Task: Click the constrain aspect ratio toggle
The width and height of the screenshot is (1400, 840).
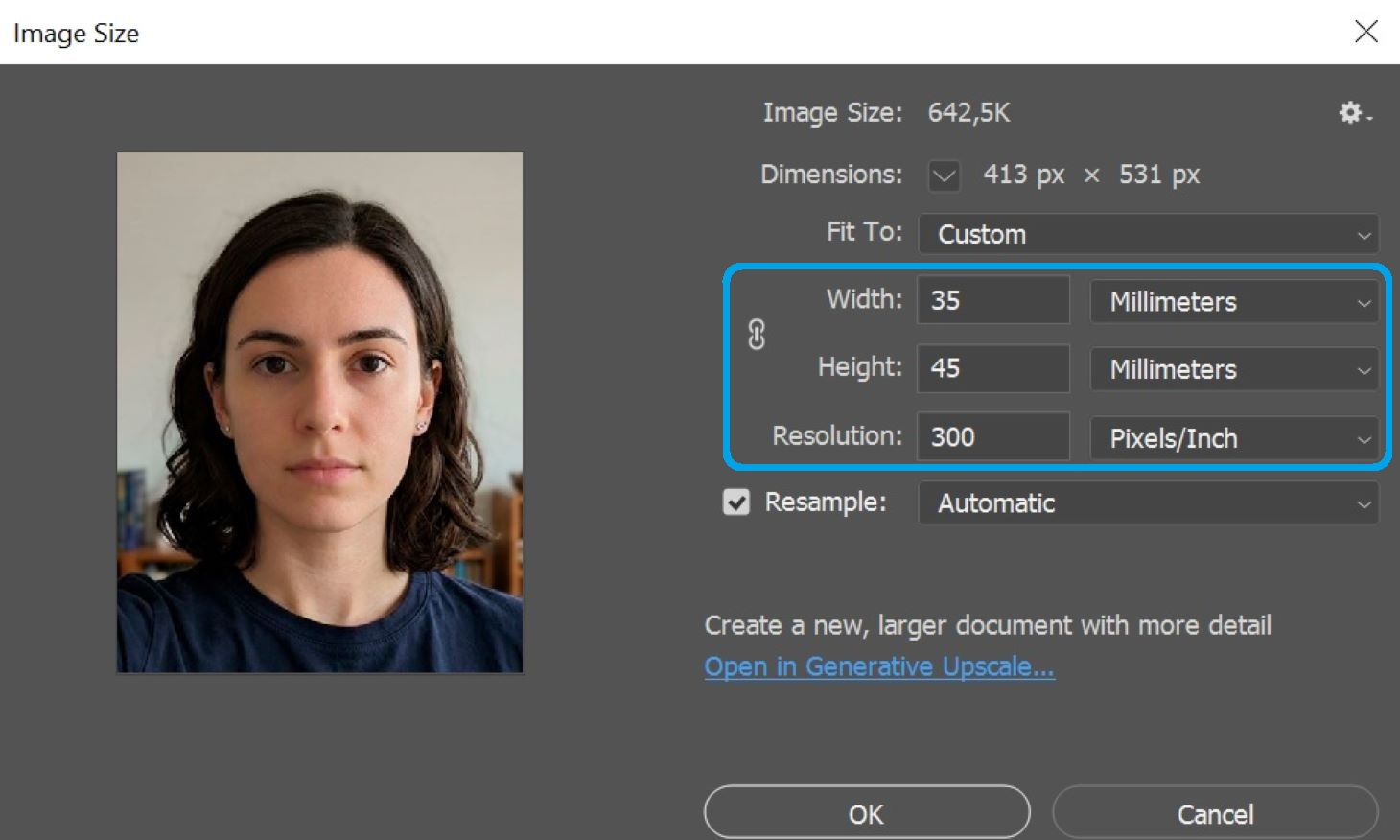Action: point(758,335)
